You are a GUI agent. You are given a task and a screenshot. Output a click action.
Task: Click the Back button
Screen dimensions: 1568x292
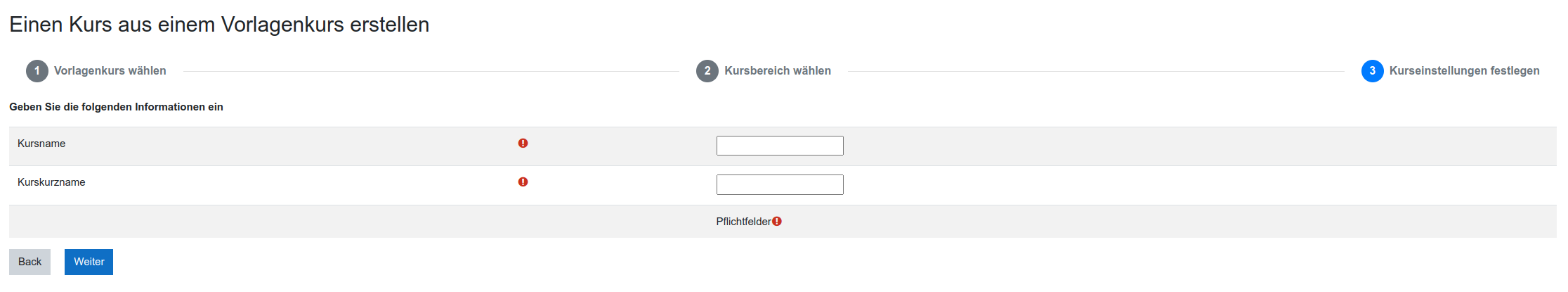pyautogui.click(x=30, y=262)
